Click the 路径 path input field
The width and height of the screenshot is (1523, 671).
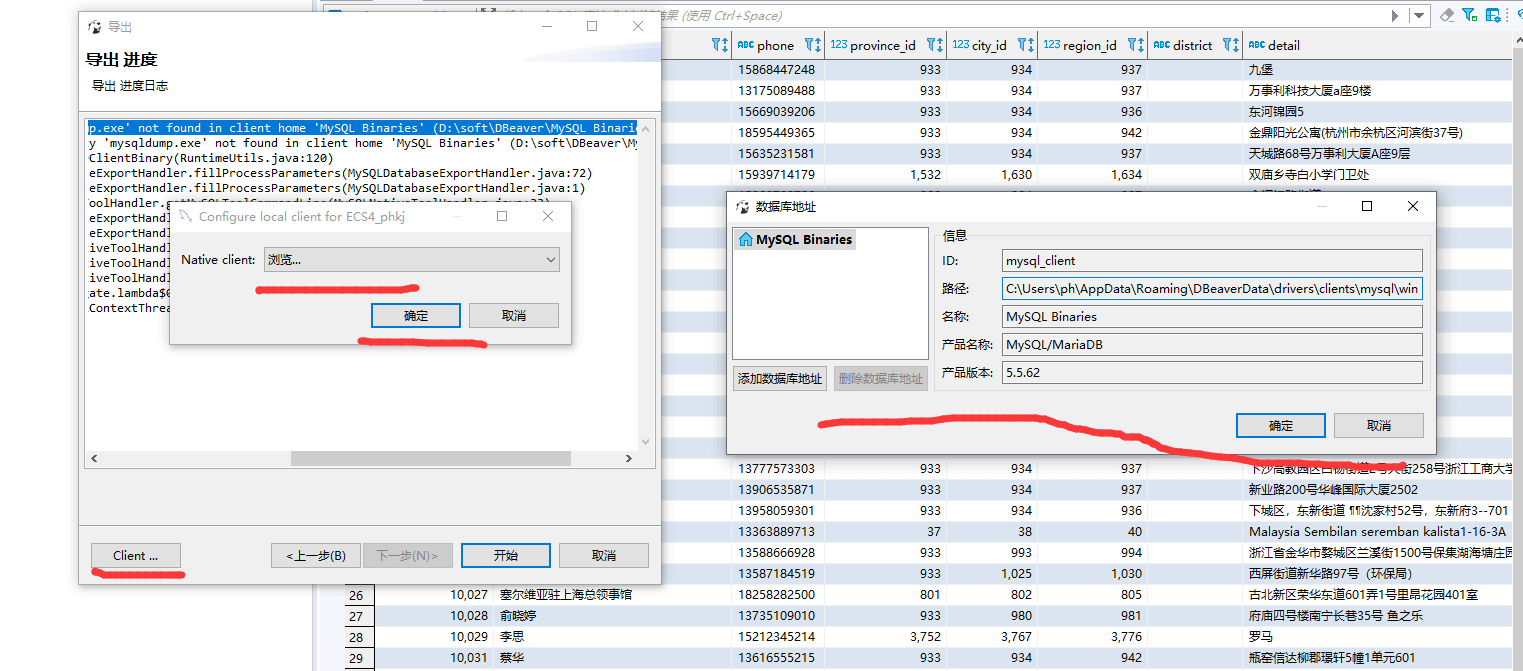[1212, 289]
